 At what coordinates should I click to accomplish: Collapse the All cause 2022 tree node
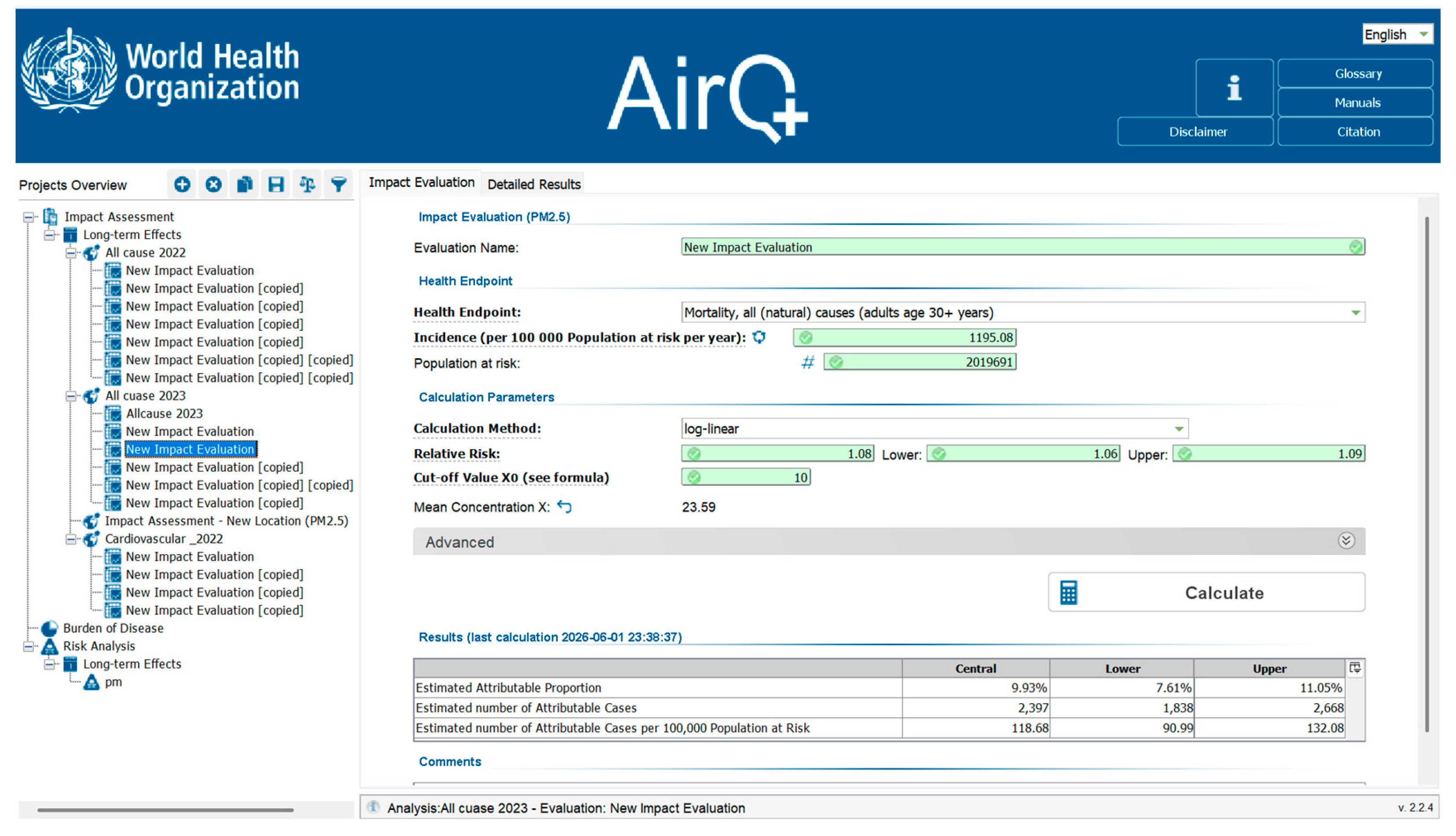(71, 253)
